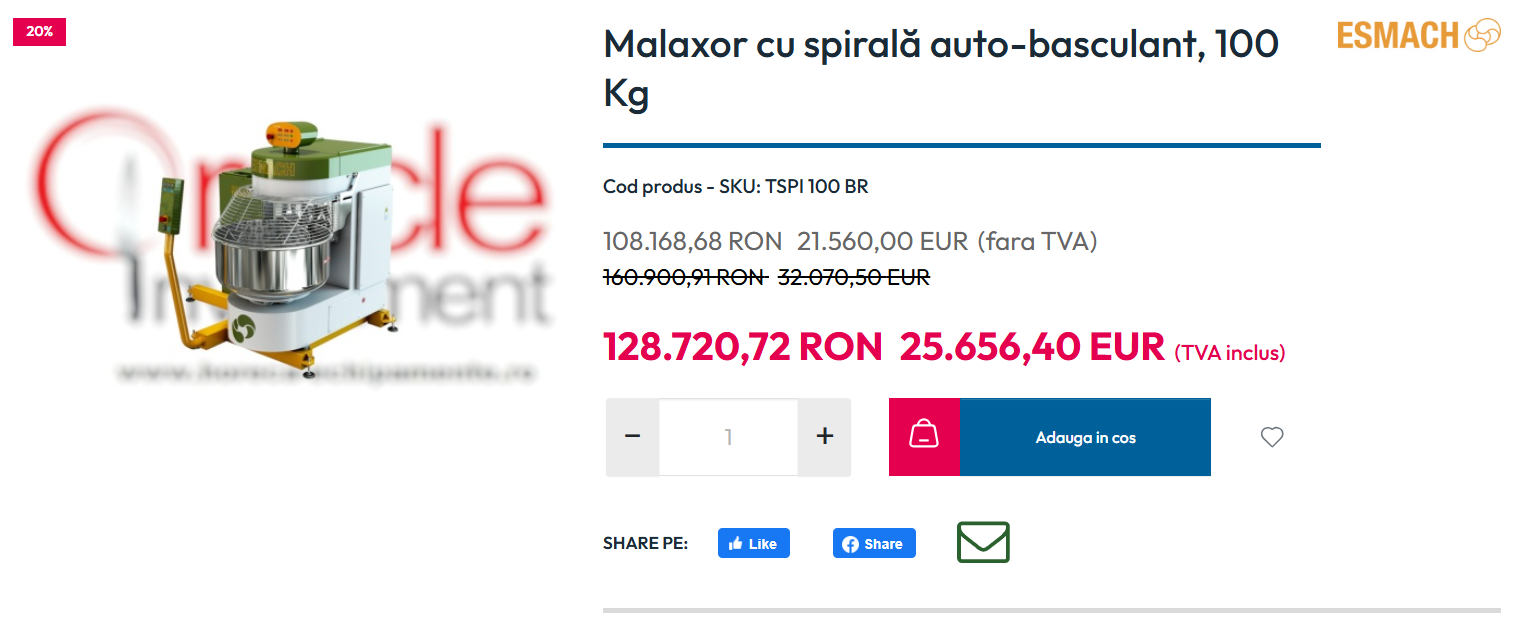Click the SHARE PE label
The height and width of the screenshot is (630, 1526).
(x=645, y=544)
